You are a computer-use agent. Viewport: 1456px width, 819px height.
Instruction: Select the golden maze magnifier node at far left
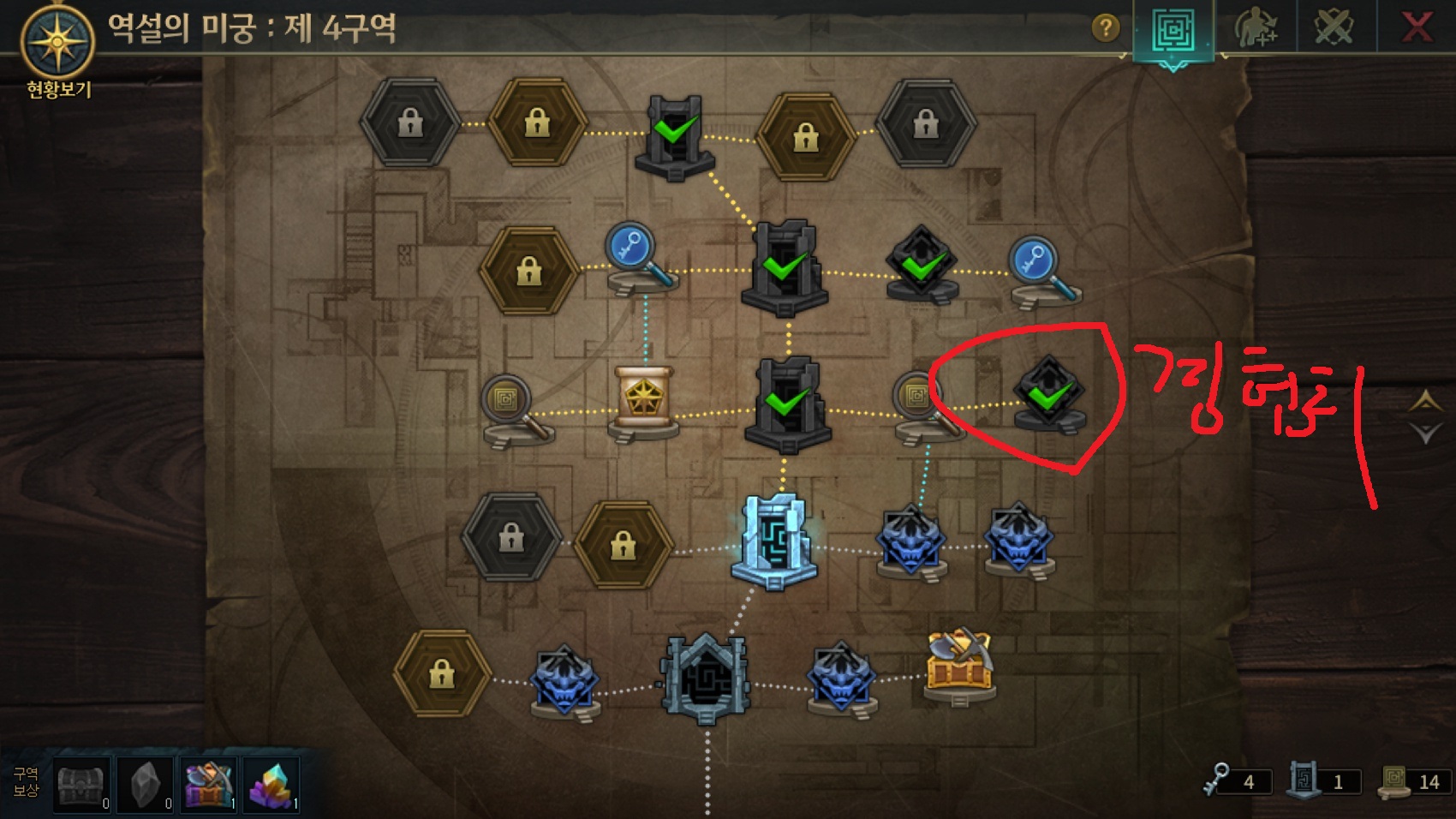coord(516,410)
